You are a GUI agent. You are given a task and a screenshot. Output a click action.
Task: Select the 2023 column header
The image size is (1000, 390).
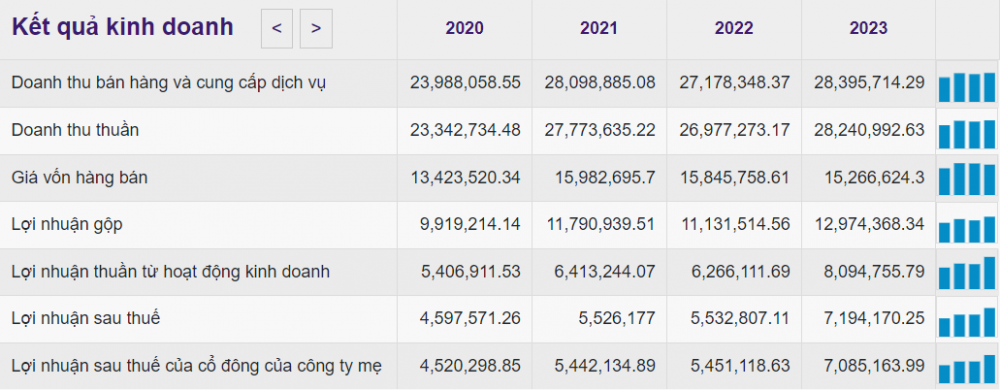868,29
